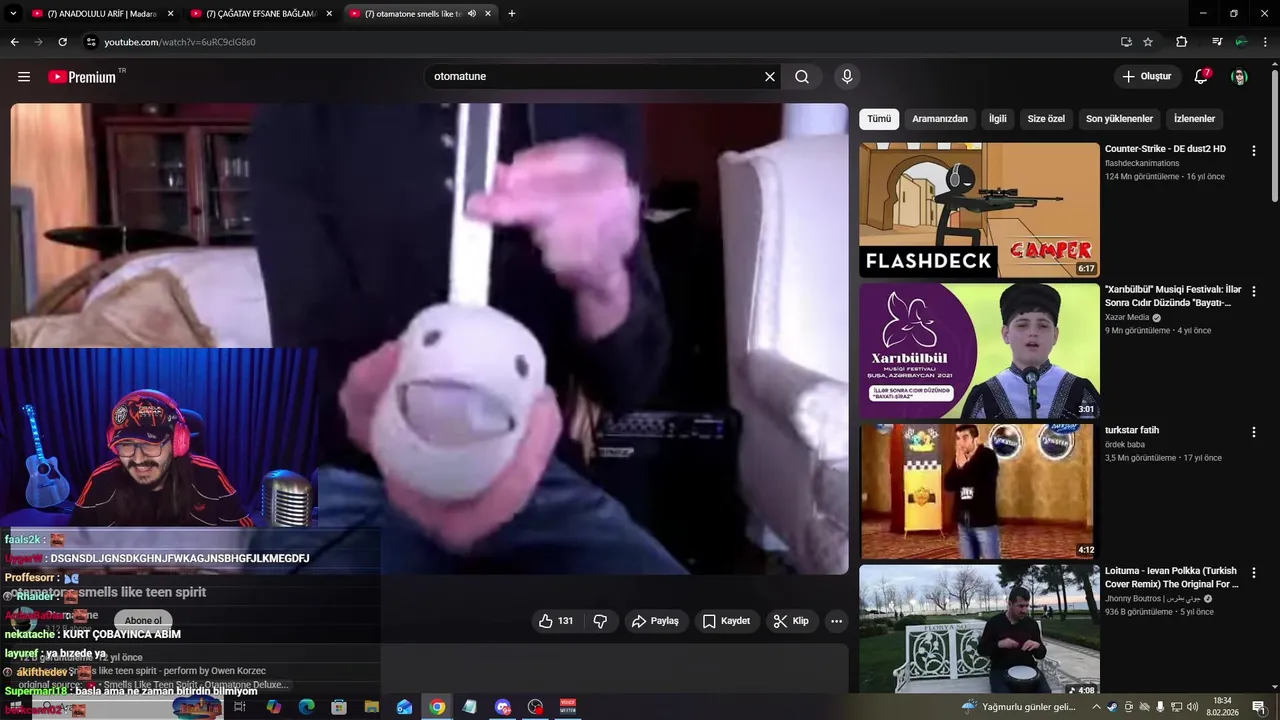Clear the otomatune search text
Viewport: 1280px width, 720px height.
pyautogui.click(x=770, y=77)
